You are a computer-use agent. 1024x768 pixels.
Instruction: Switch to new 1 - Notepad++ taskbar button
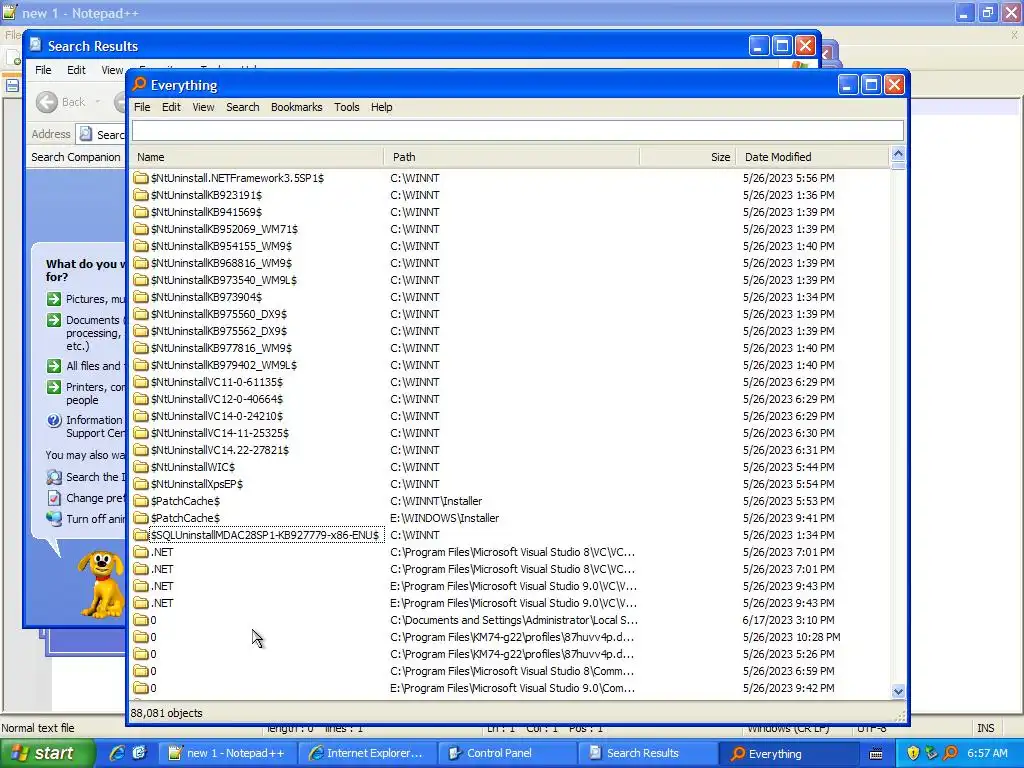[229, 753]
